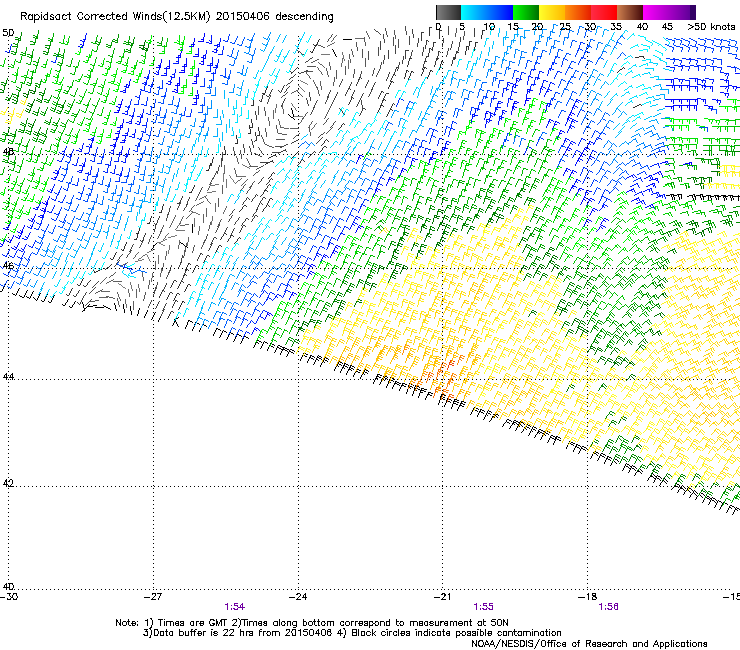Click the purple time label '1:54'
Viewport: 740px width, 650px height.
click(235, 607)
